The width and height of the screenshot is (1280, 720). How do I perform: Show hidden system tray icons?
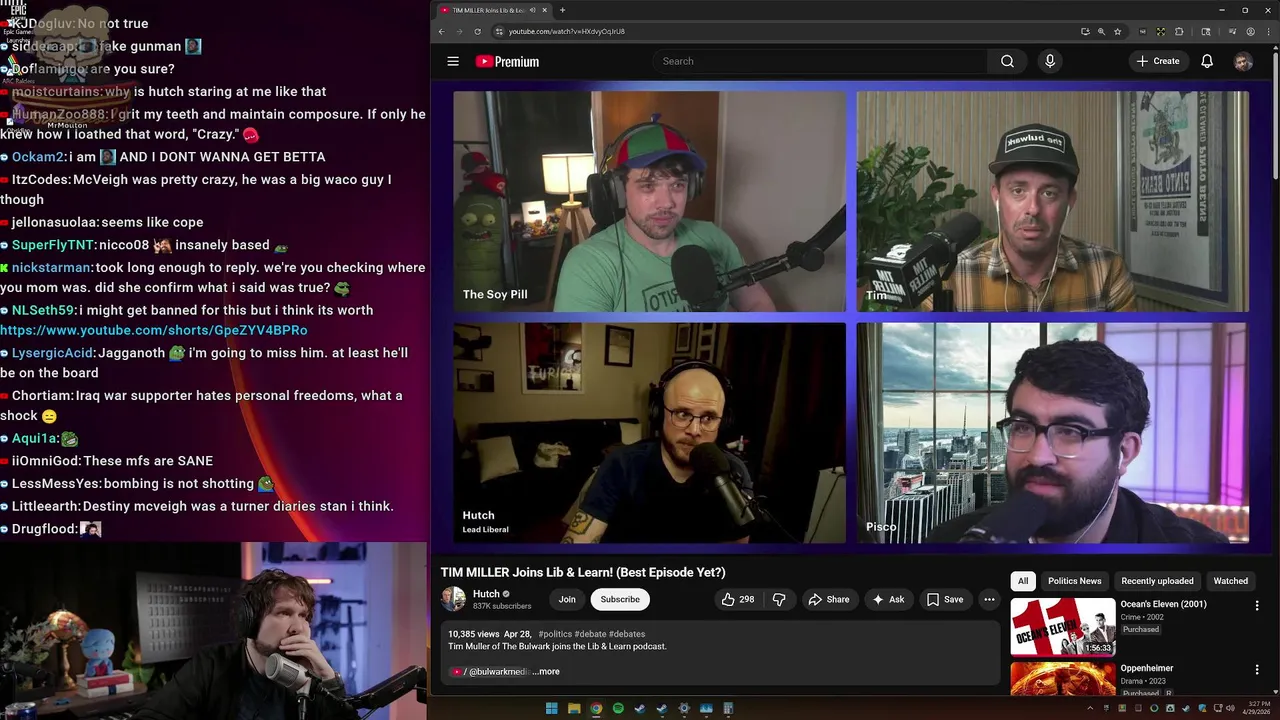[x=1090, y=709]
